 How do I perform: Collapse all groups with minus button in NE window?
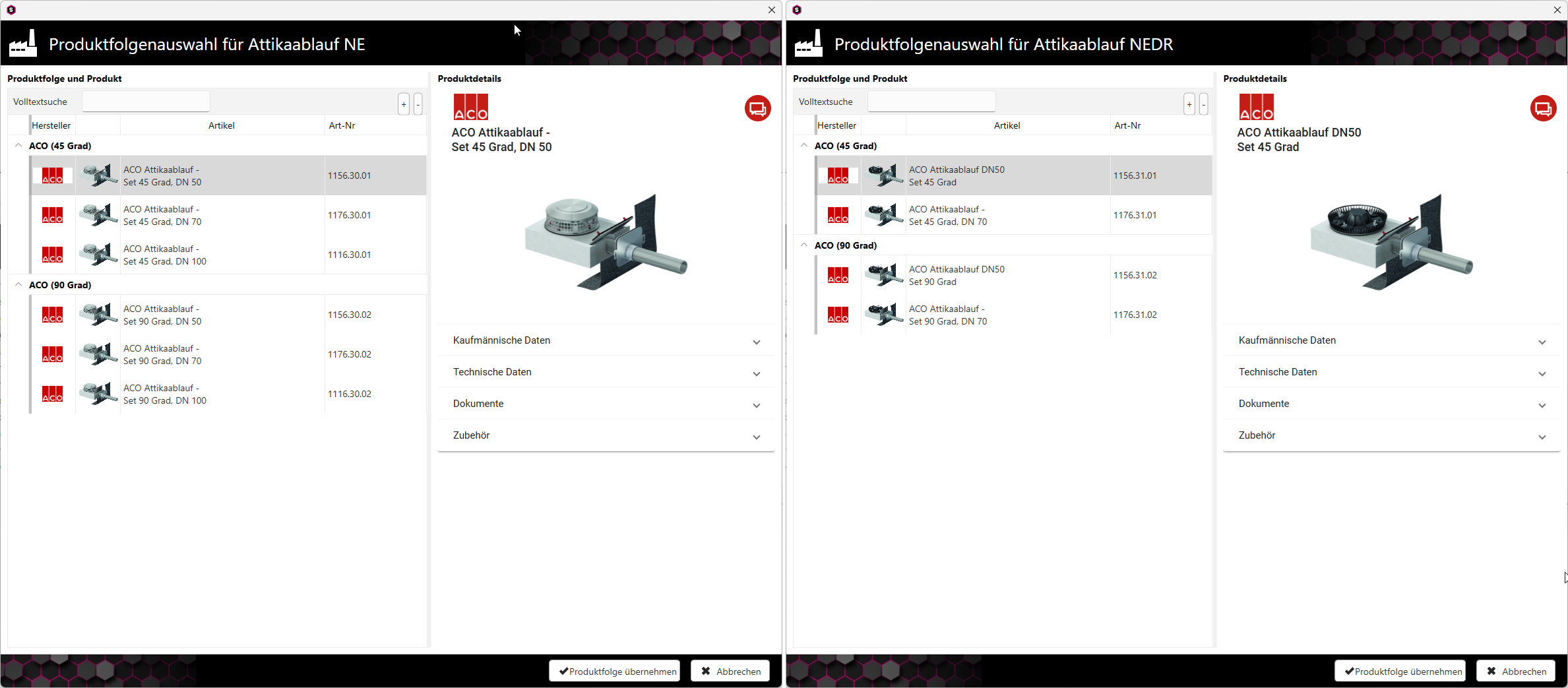click(x=418, y=104)
